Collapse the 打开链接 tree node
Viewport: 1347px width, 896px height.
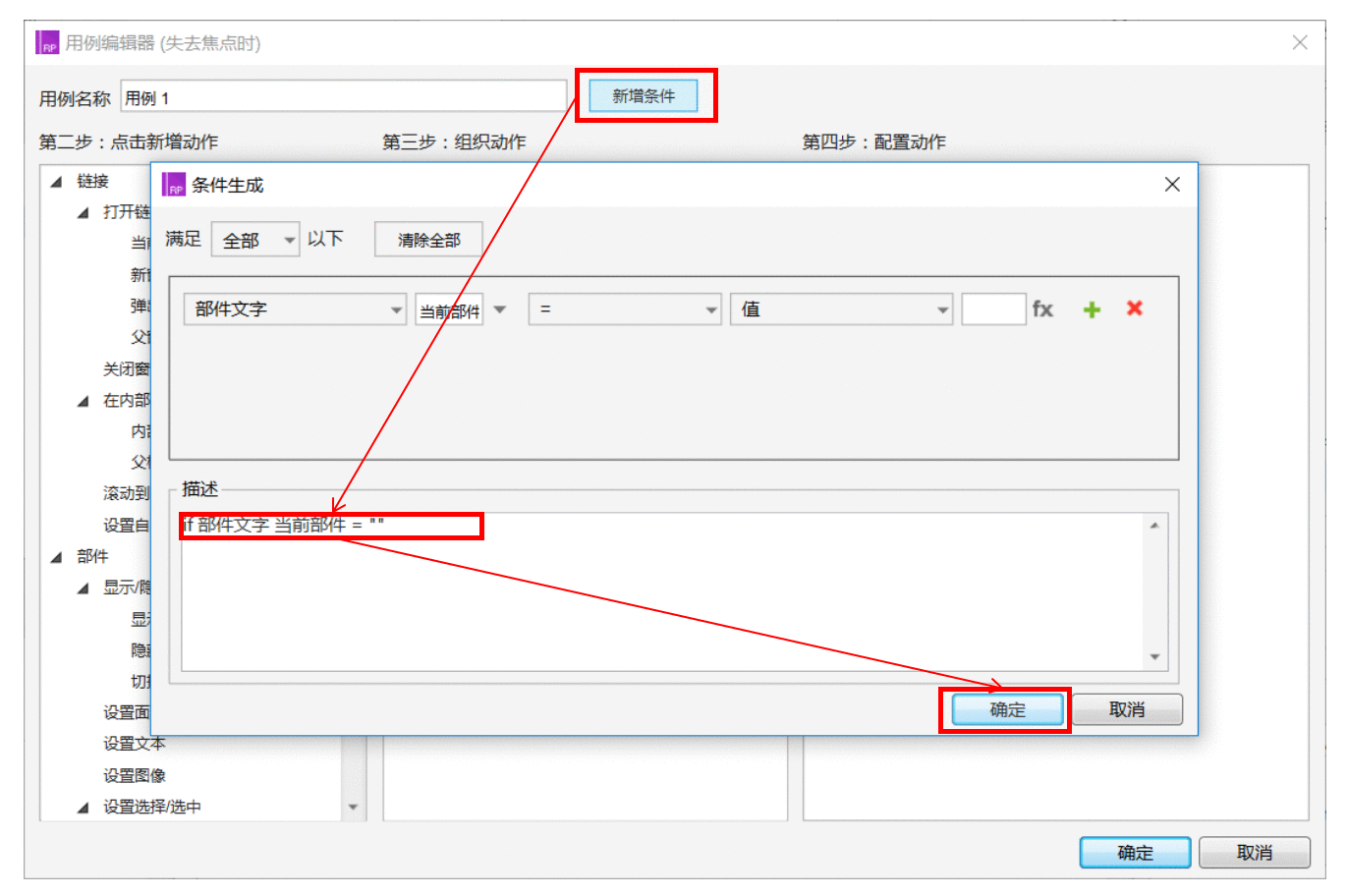tap(83, 212)
